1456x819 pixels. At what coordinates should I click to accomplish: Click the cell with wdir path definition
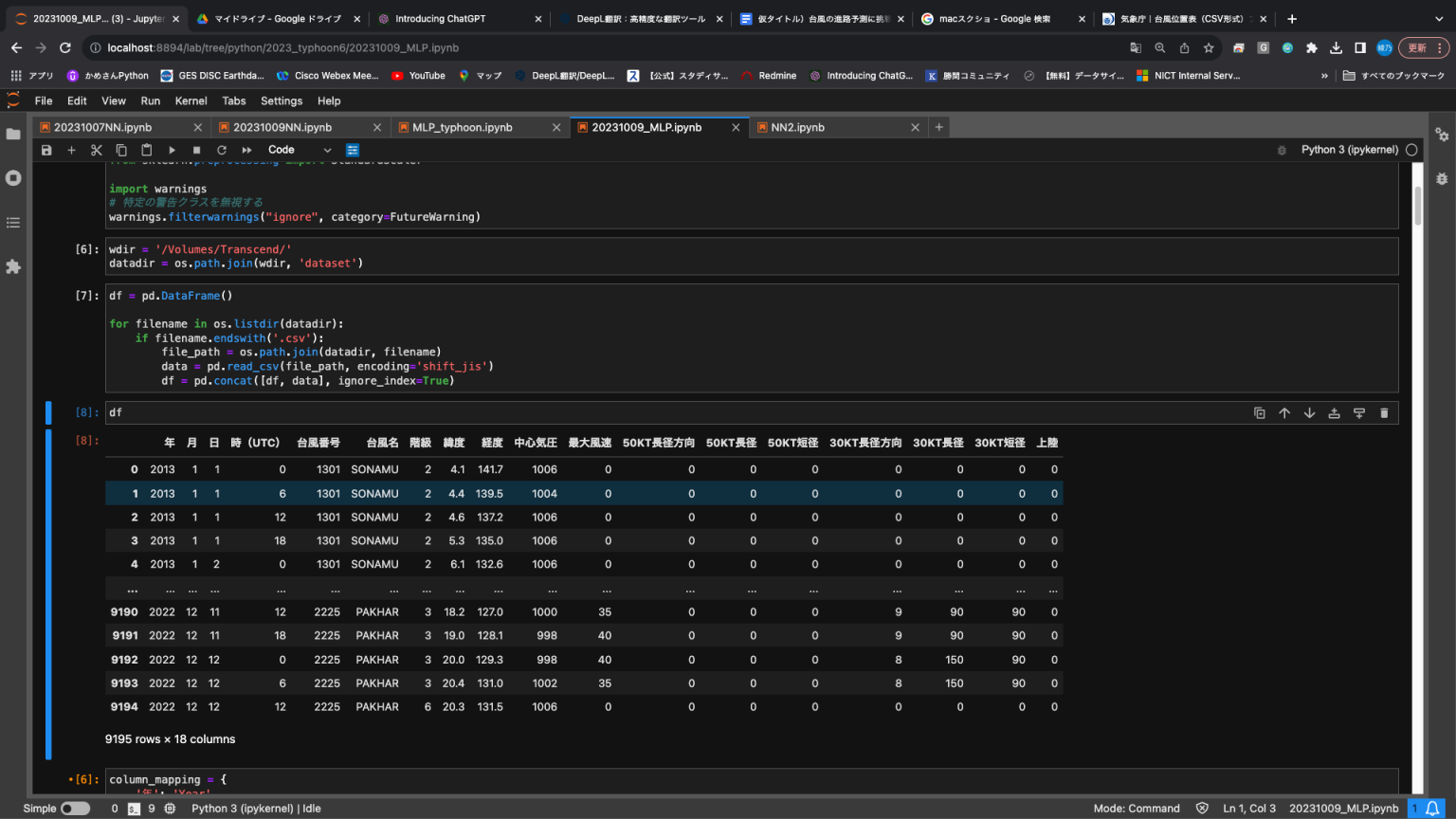[x=752, y=256]
